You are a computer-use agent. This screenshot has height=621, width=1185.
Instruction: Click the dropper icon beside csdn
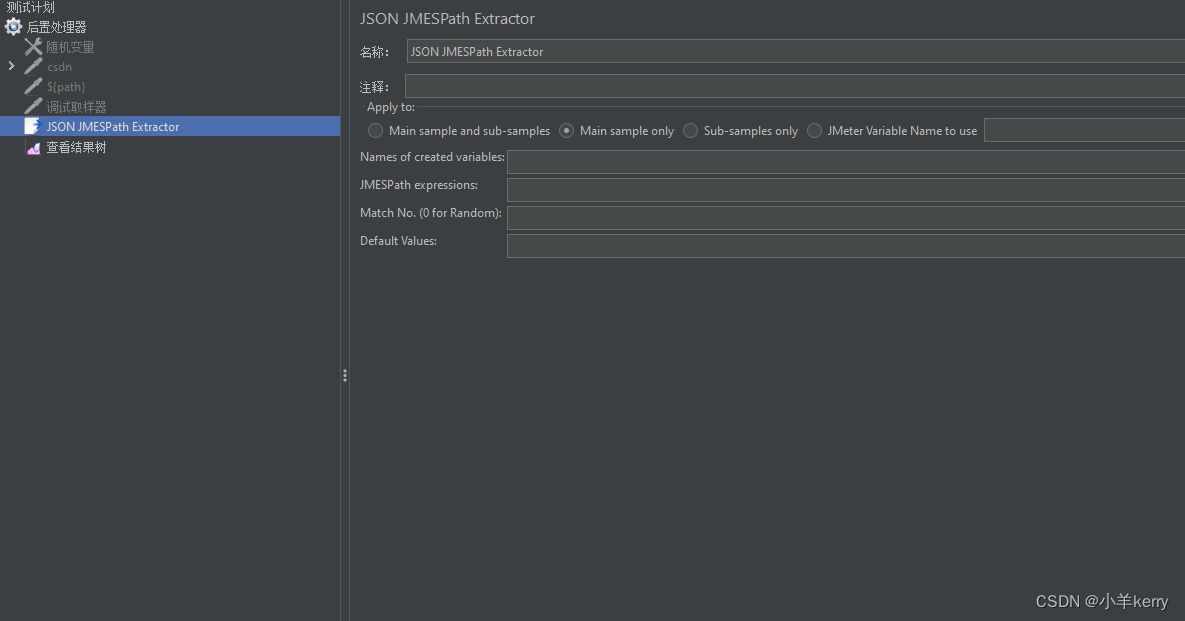click(x=33, y=66)
